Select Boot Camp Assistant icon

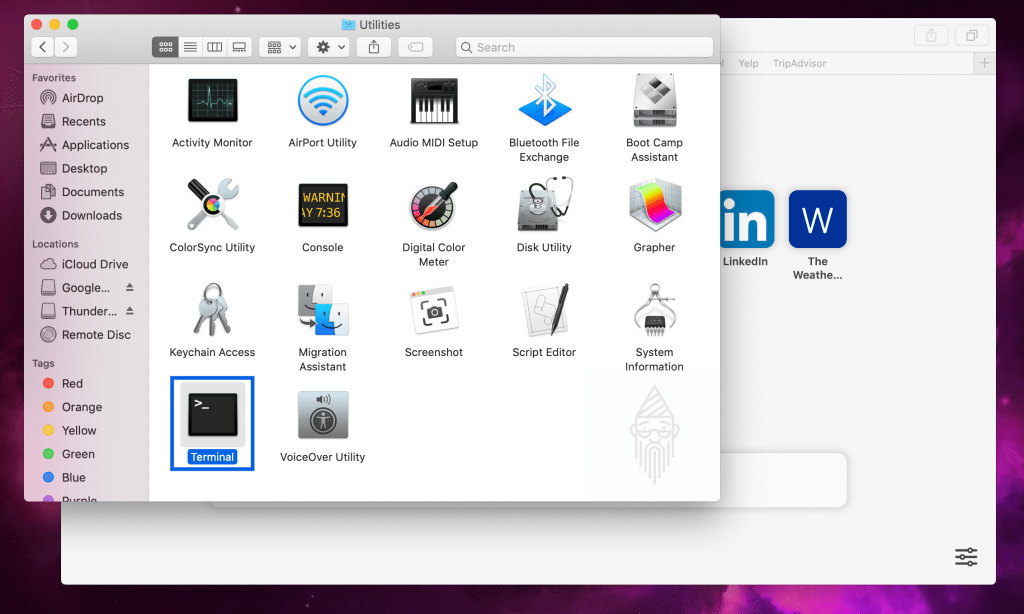pos(654,100)
